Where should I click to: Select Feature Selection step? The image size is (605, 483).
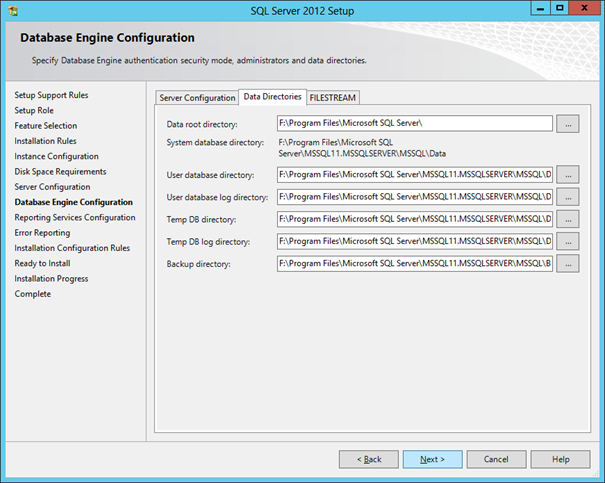(x=46, y=126)
